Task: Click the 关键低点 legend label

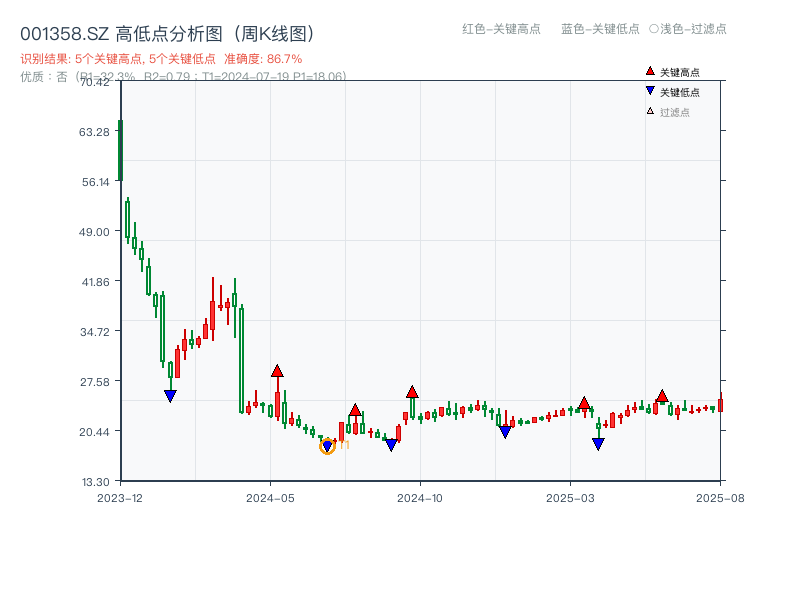Action: [x=680, y=92]
